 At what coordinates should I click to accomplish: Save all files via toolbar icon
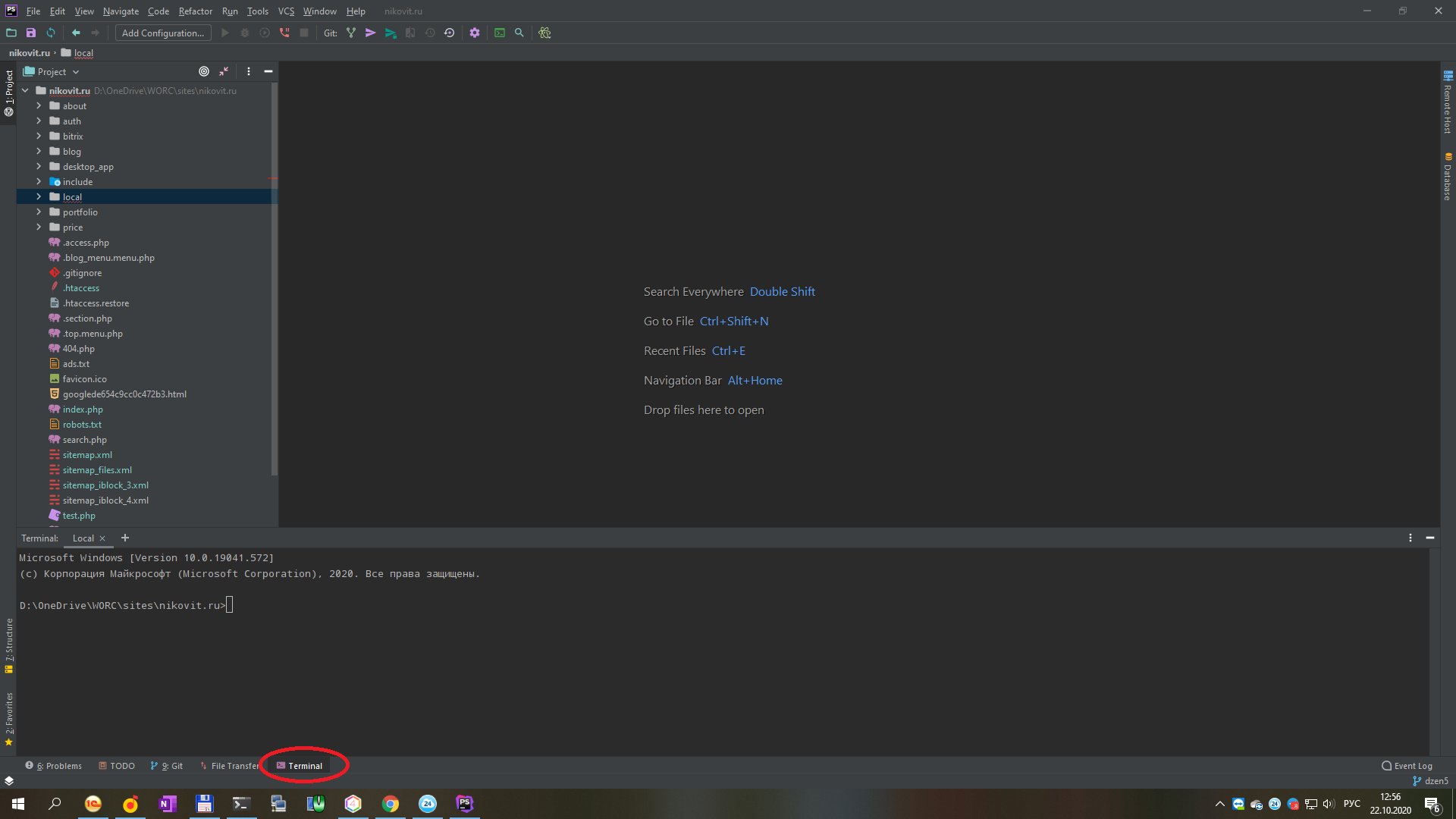pos(31,33)
